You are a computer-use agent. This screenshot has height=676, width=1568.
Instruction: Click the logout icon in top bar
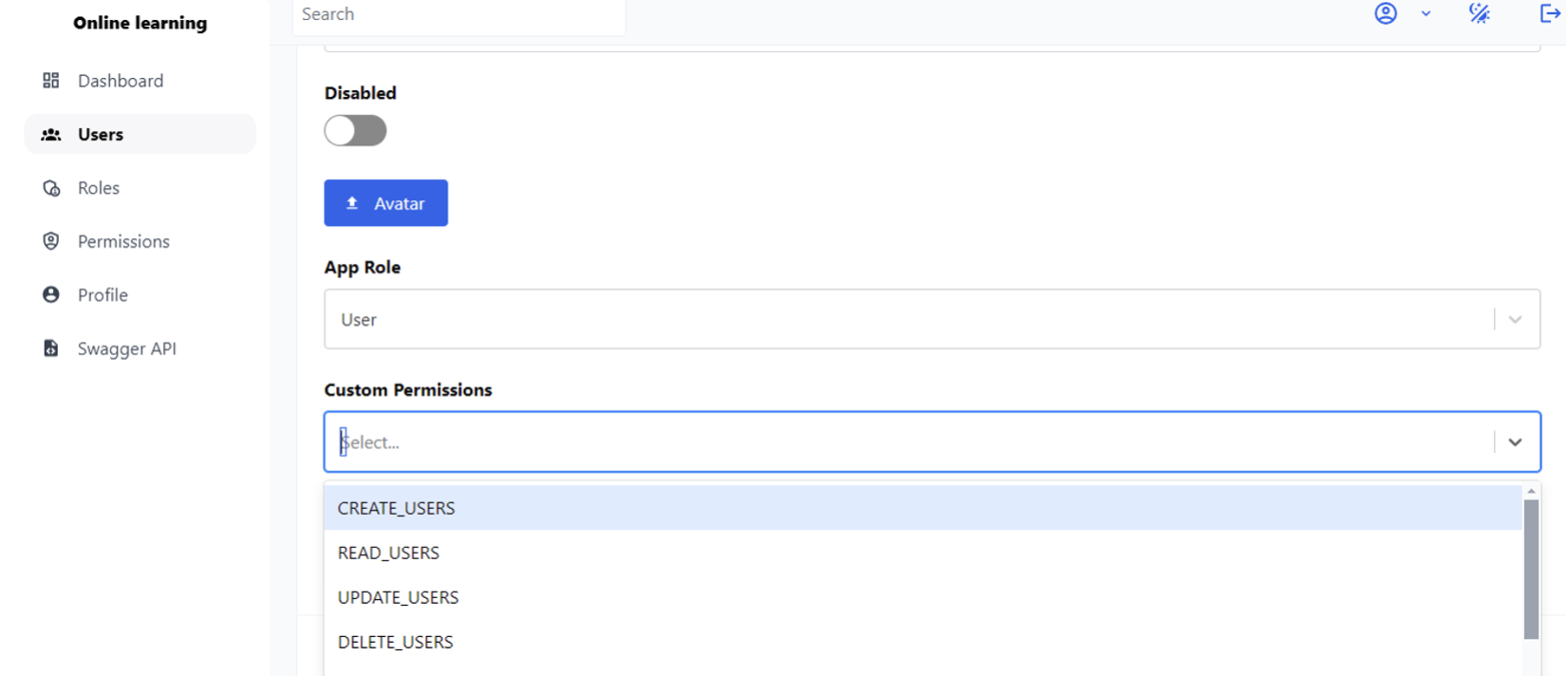tap(1550, 13)
